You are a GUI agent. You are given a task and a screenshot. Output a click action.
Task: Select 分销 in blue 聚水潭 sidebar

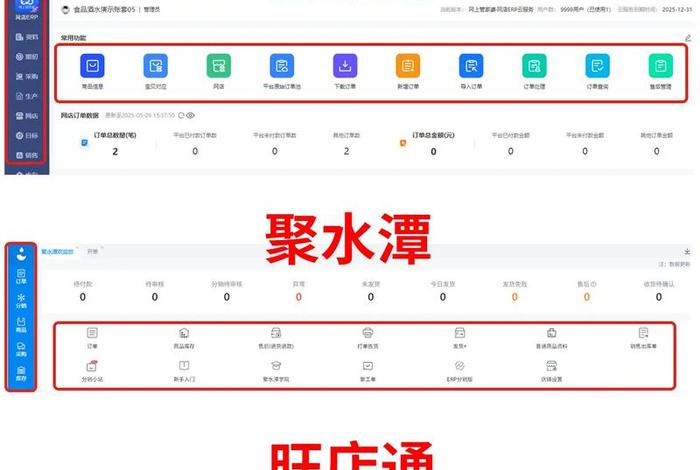click(21, 301)
